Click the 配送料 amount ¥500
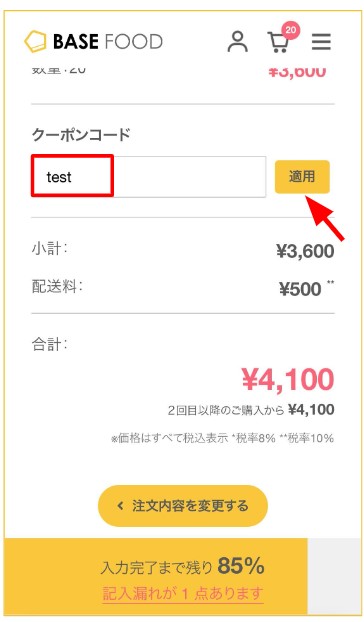 [300, 289]
